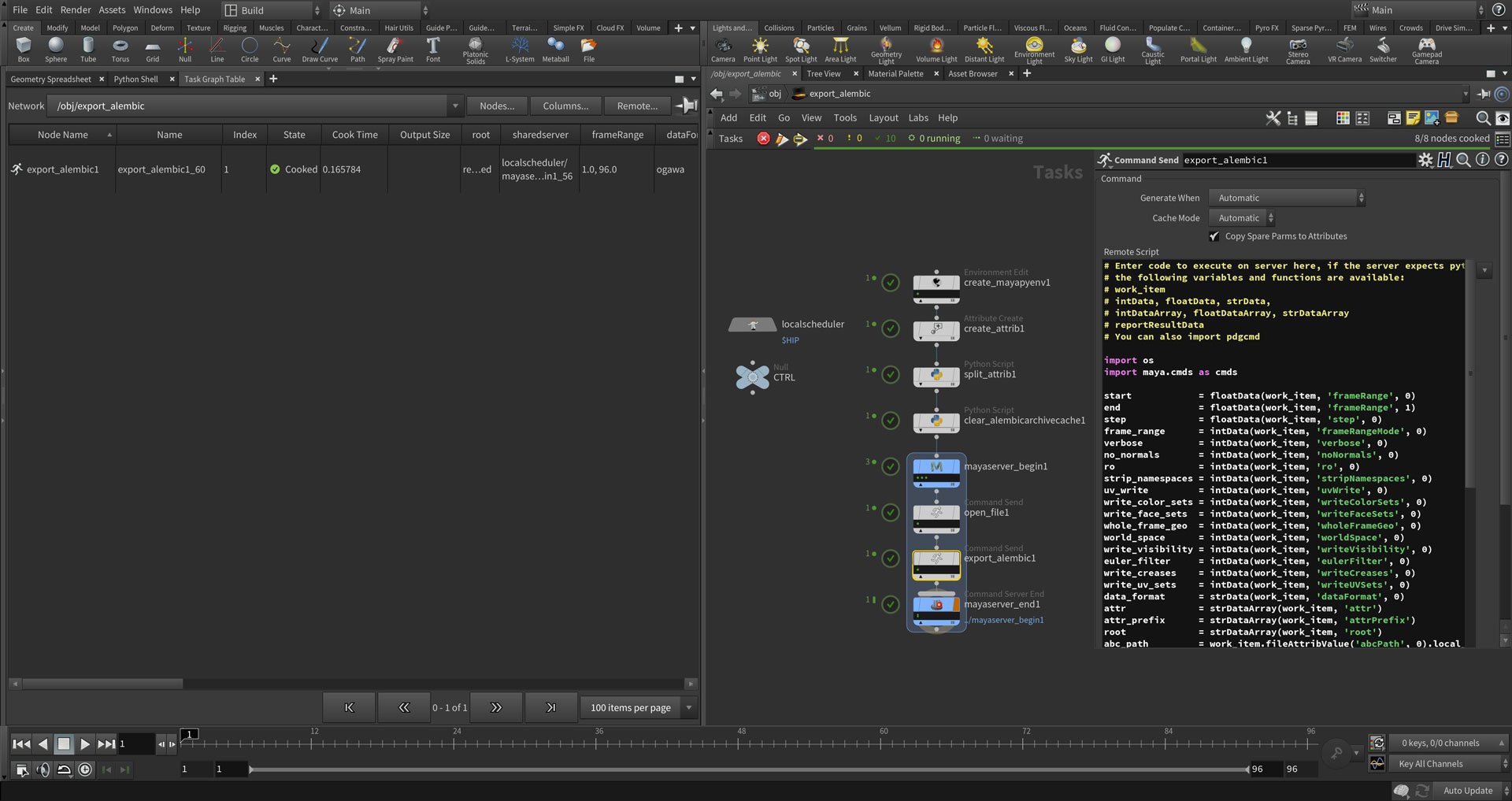Click the Remote... button

pos(637,106)
